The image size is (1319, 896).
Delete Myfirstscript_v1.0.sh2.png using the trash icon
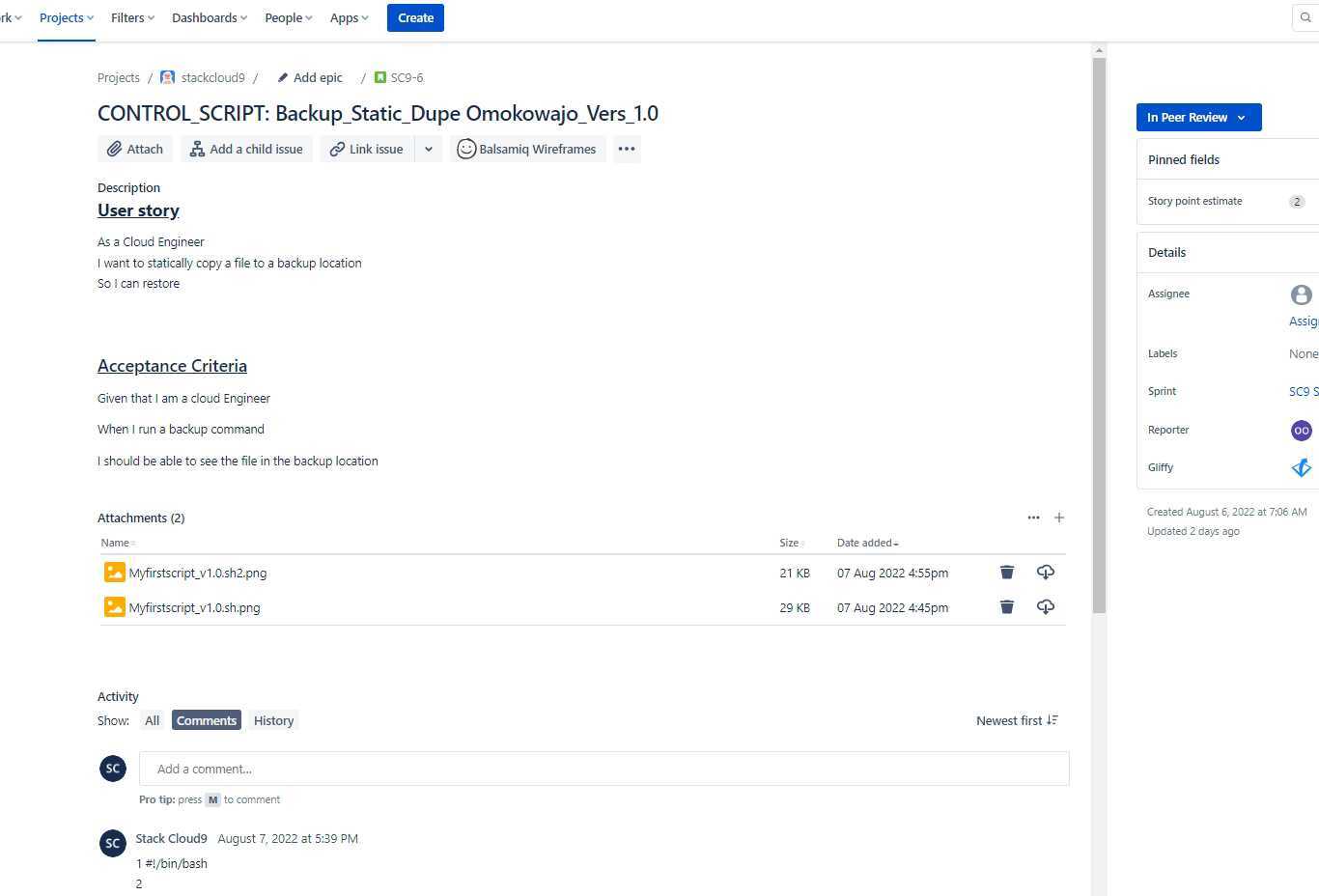coord(1006,572)
